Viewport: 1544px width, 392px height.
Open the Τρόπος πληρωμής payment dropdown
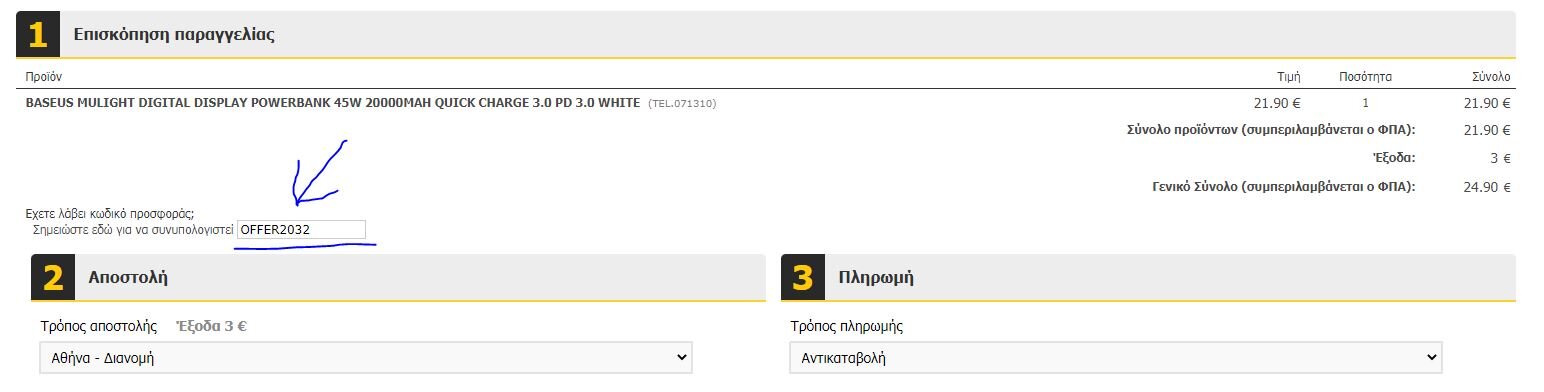click(x=1116, y=357)
